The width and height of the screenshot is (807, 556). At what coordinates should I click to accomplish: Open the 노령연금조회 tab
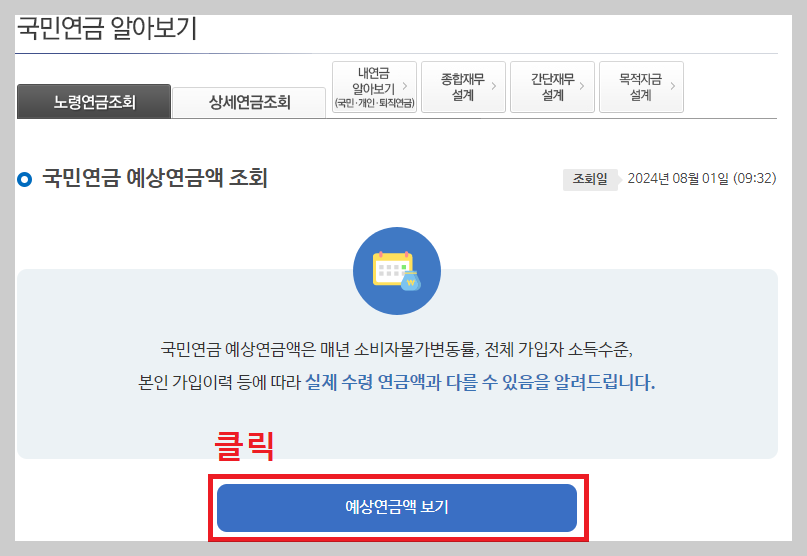click(94, 102)
